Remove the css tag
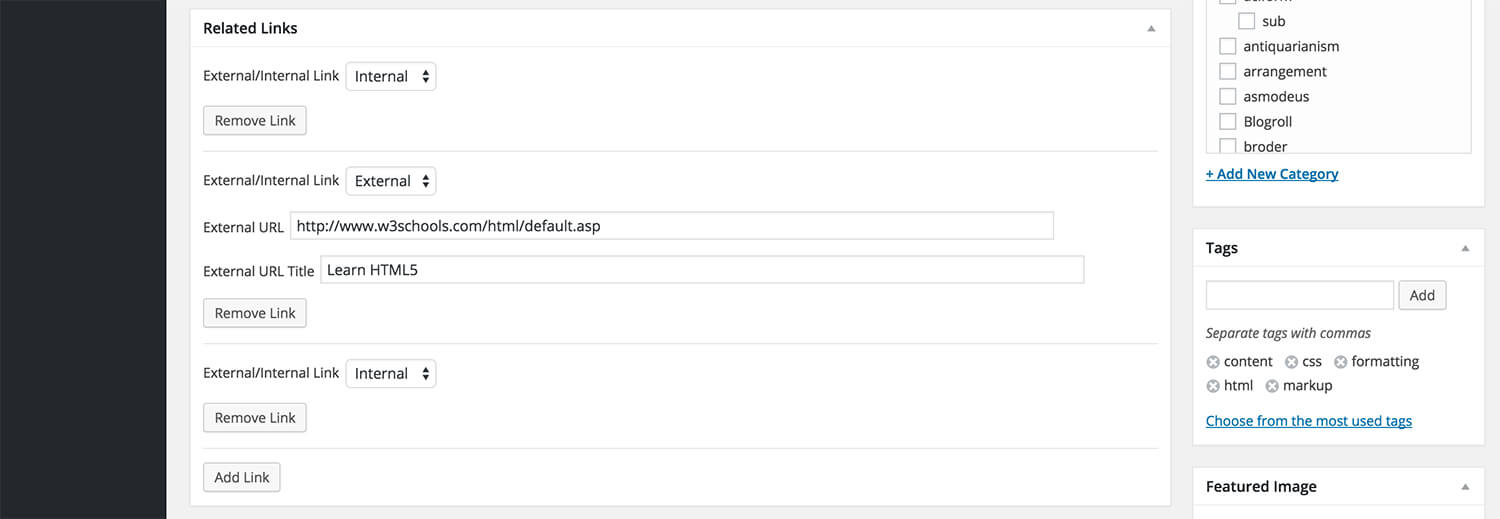 (x=1291, y=362)
